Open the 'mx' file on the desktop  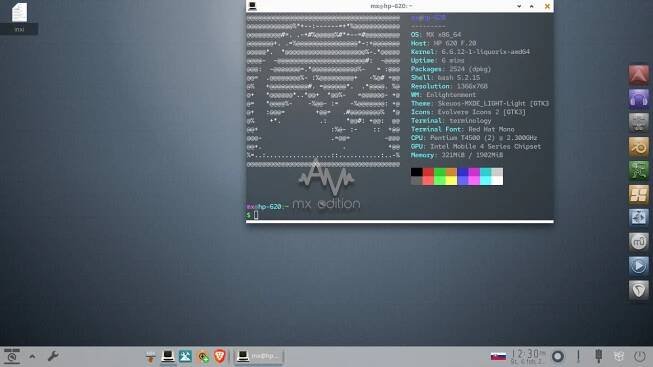pos(19,18)
